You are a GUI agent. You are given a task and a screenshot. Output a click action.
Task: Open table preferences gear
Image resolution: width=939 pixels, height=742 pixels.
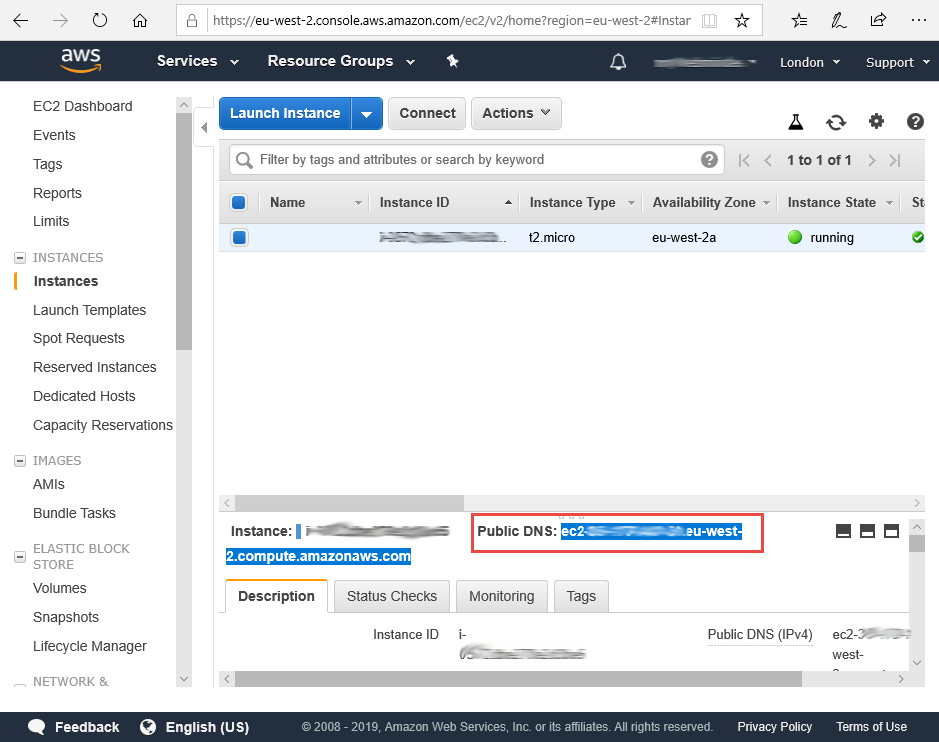pyautogui.click(x=876, y=122)
